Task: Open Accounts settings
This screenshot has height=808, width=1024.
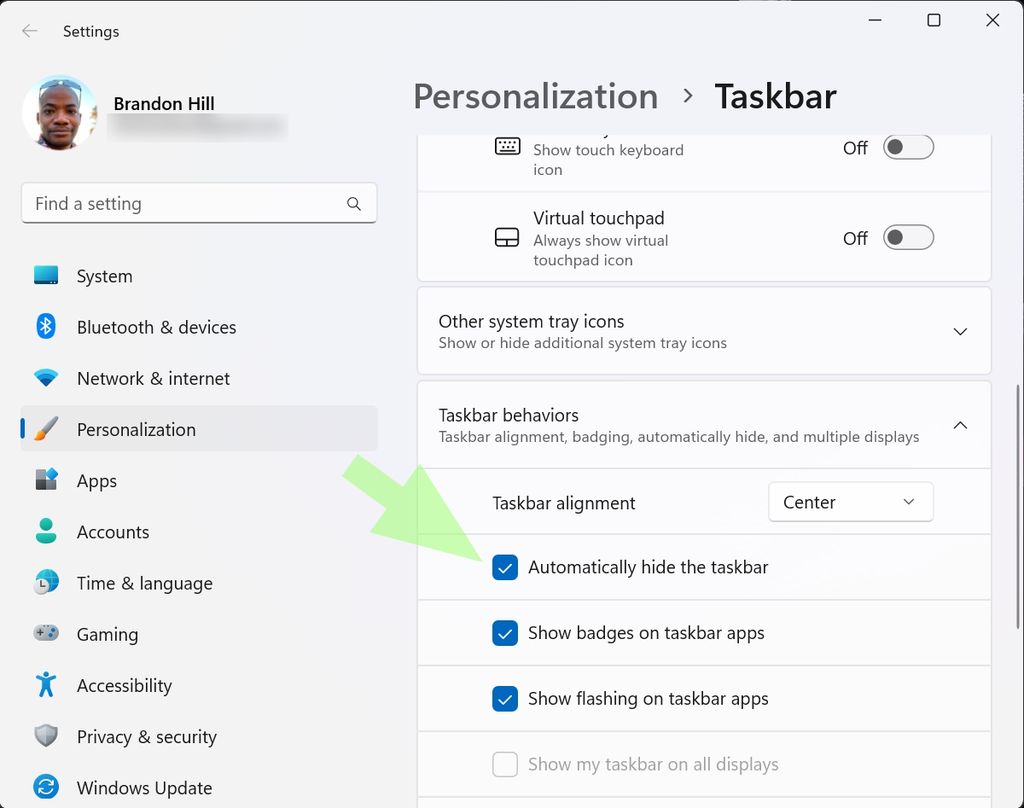Action: (x=113, y=532)
